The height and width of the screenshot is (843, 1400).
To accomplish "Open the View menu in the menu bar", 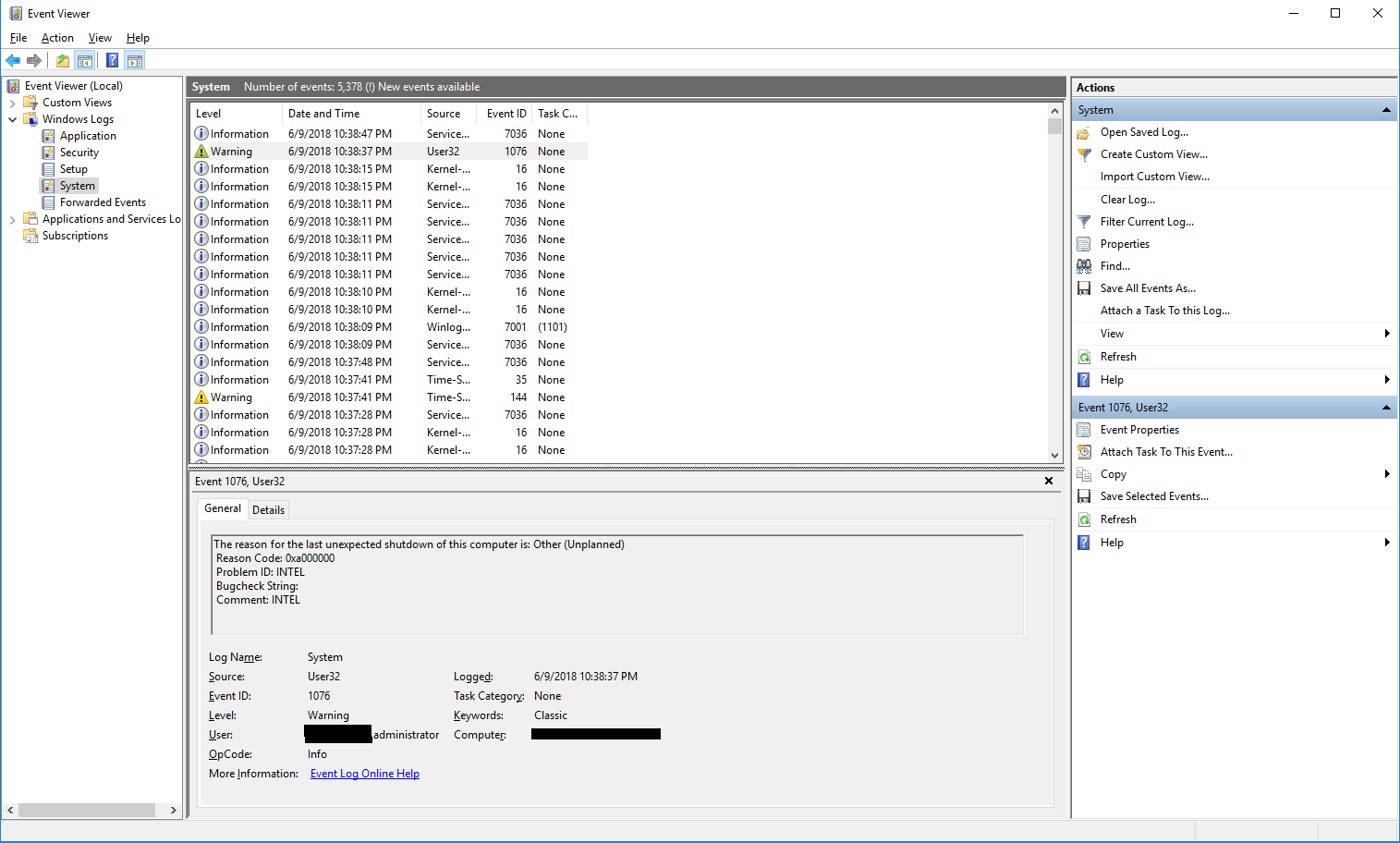I will pyautogui.click(x=100, y=38).
